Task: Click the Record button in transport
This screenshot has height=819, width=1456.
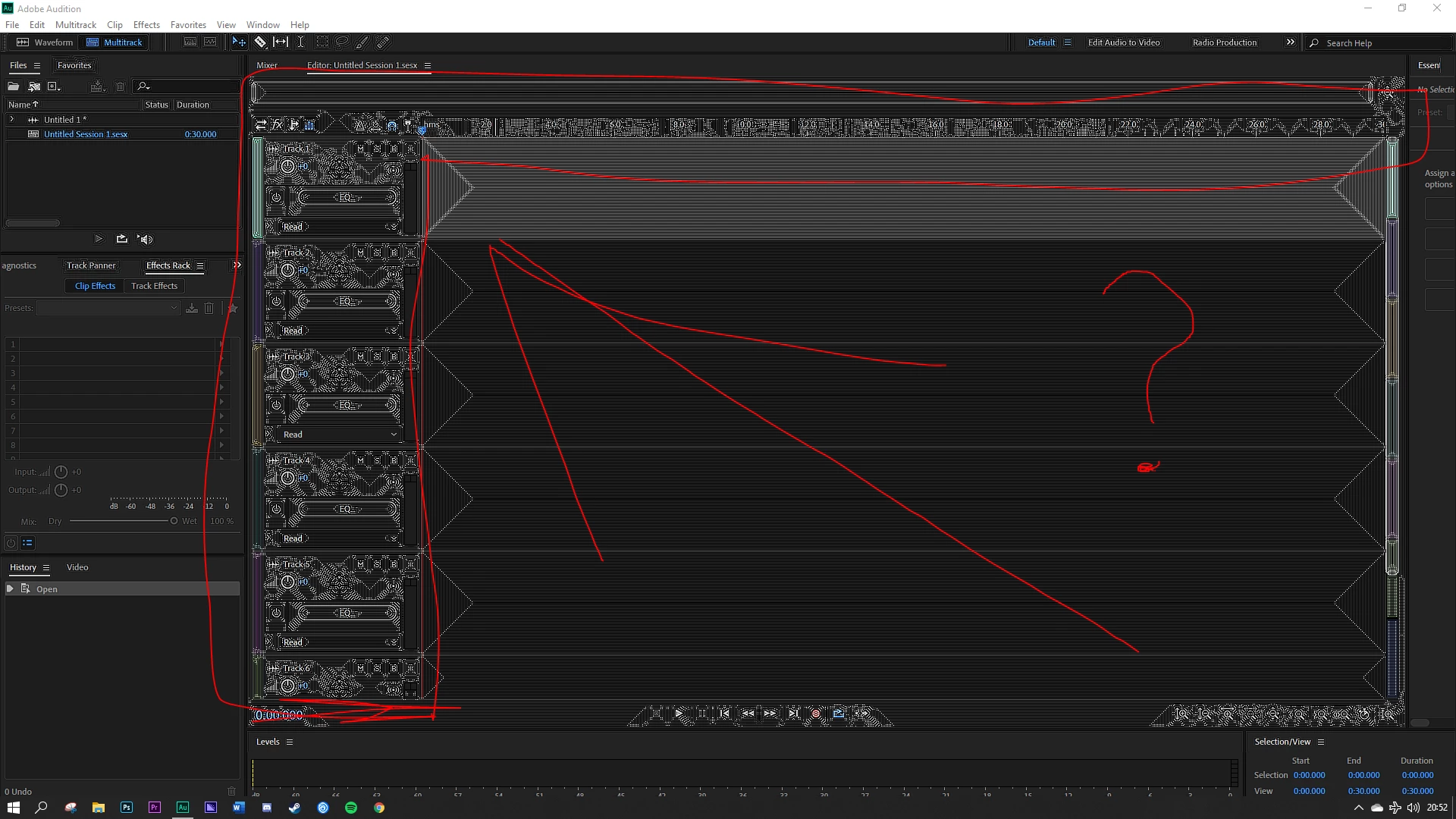Action: click(x=816, y=714)
